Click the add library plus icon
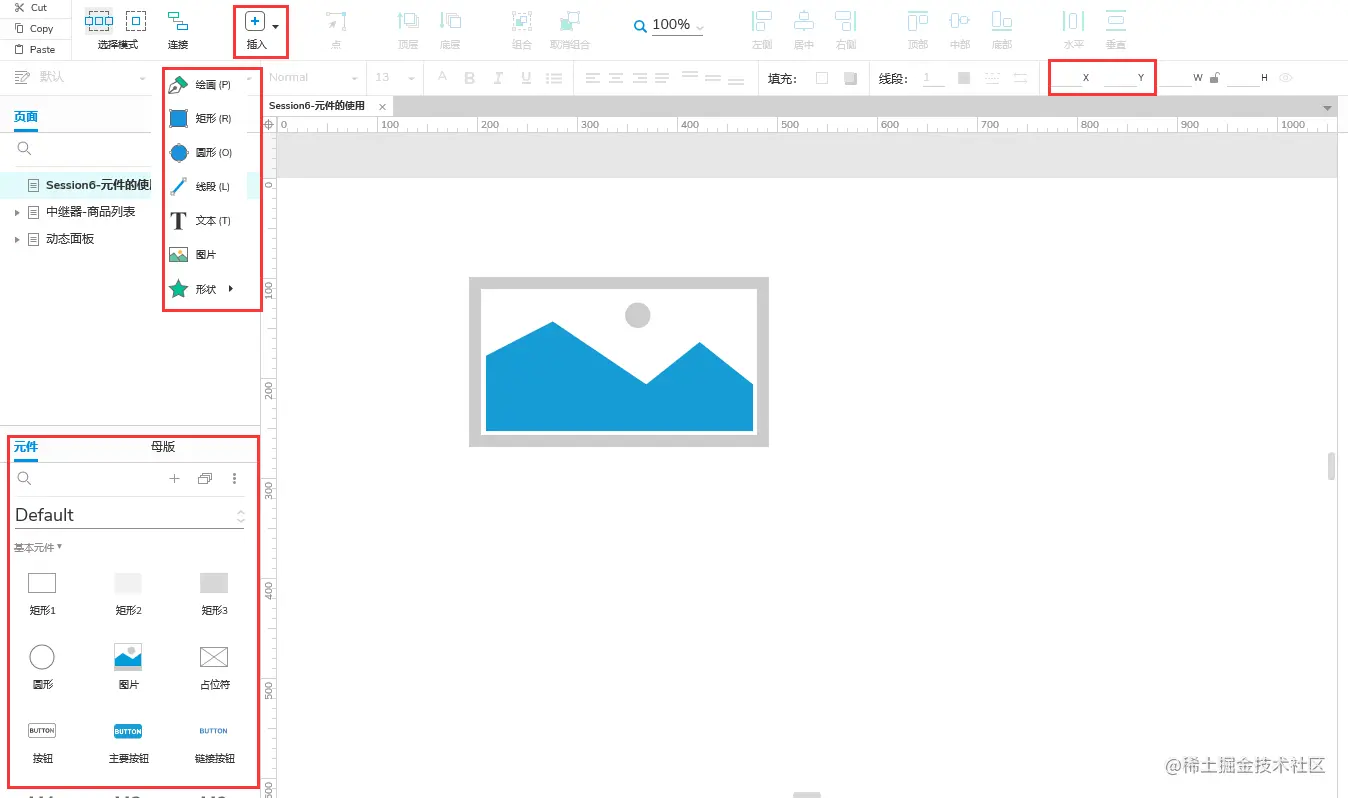Image resolution: width=1348 pixels, height=798 pixels. coord(174,479)
